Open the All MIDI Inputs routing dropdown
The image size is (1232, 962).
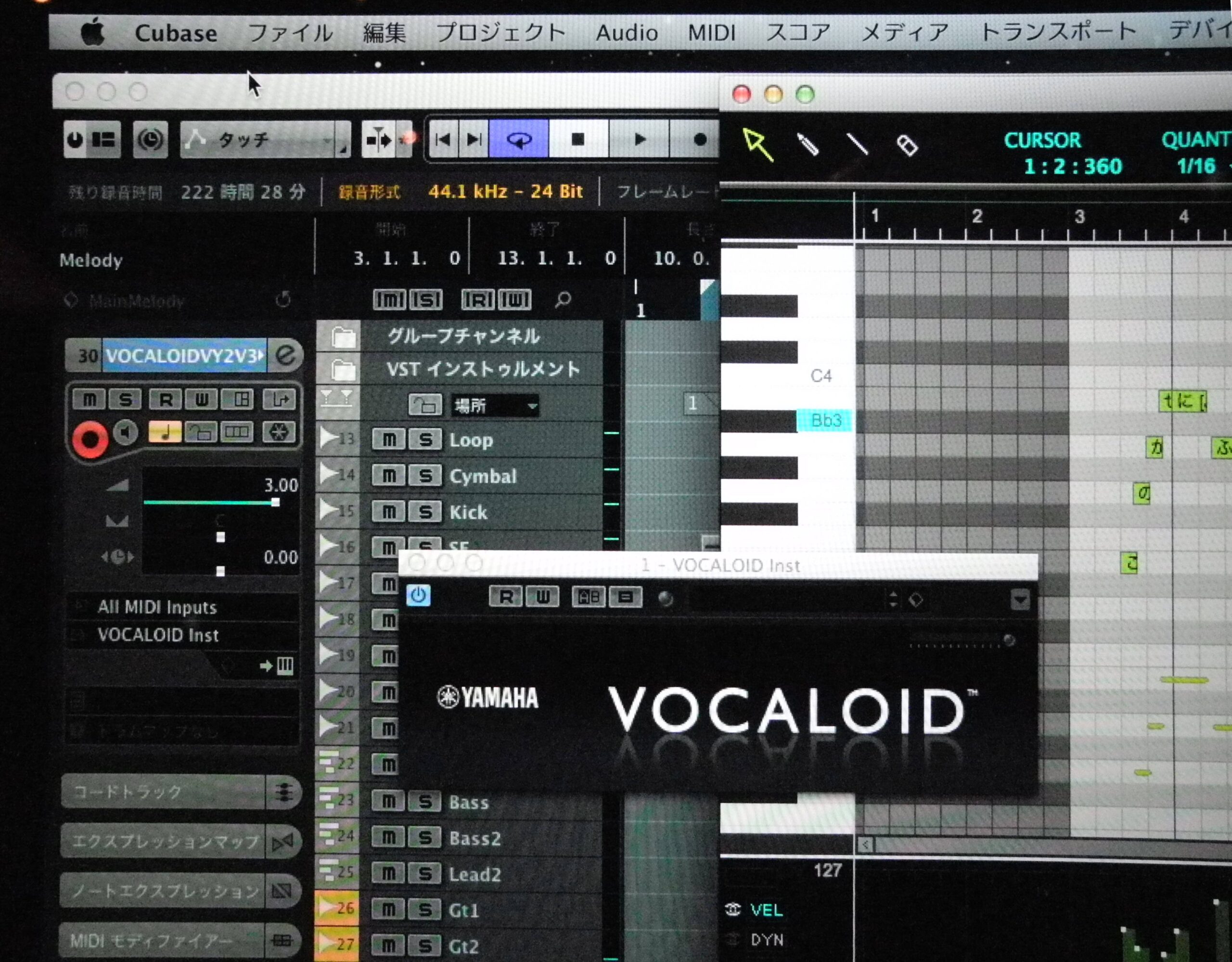point(183,607)
